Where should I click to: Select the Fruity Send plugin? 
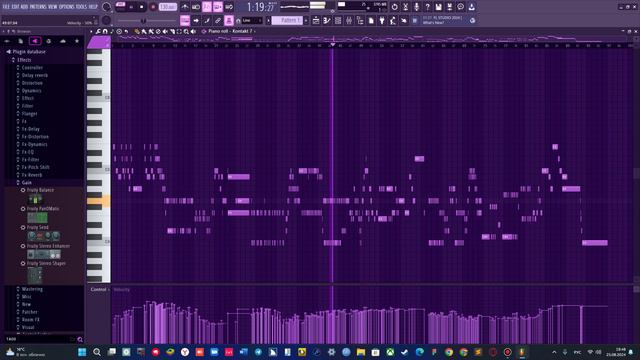[x=38, y=227]
